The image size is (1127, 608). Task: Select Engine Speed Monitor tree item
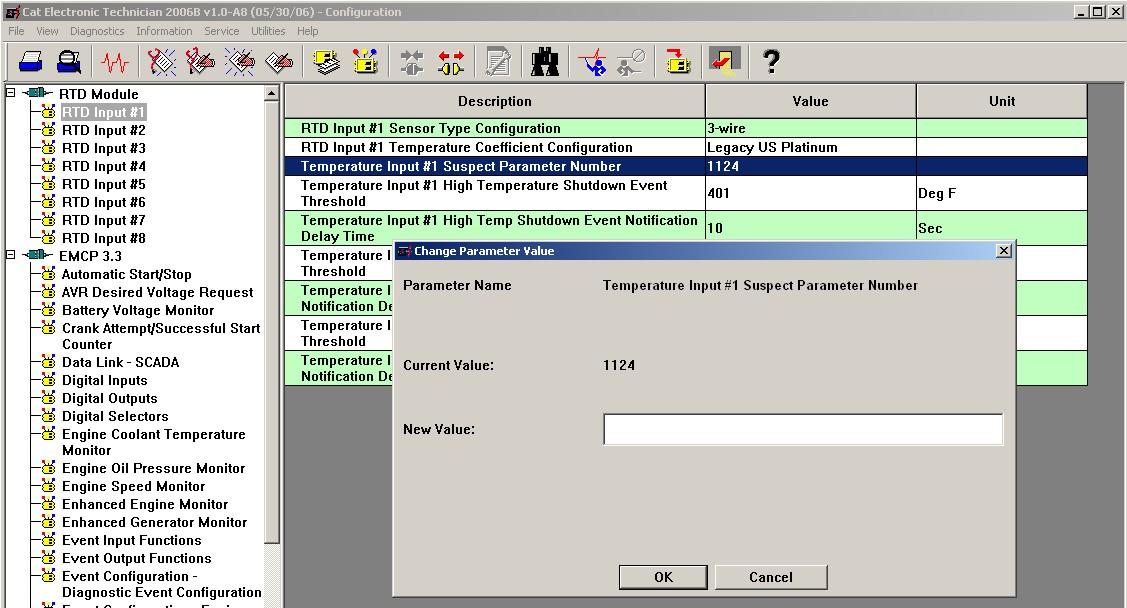[133, 486]
